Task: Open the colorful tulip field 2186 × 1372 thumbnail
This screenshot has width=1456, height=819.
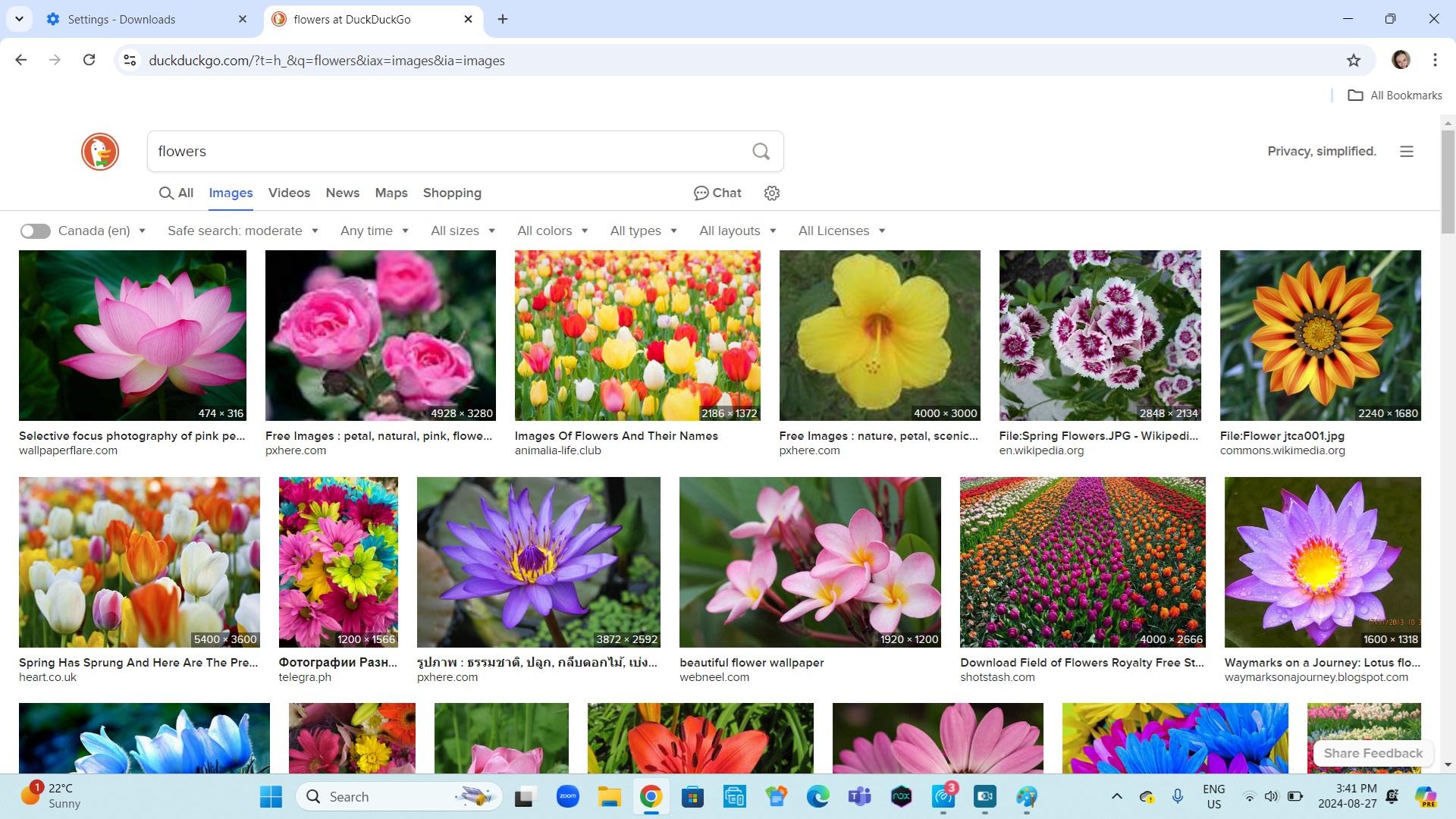Action: point(637,335)
